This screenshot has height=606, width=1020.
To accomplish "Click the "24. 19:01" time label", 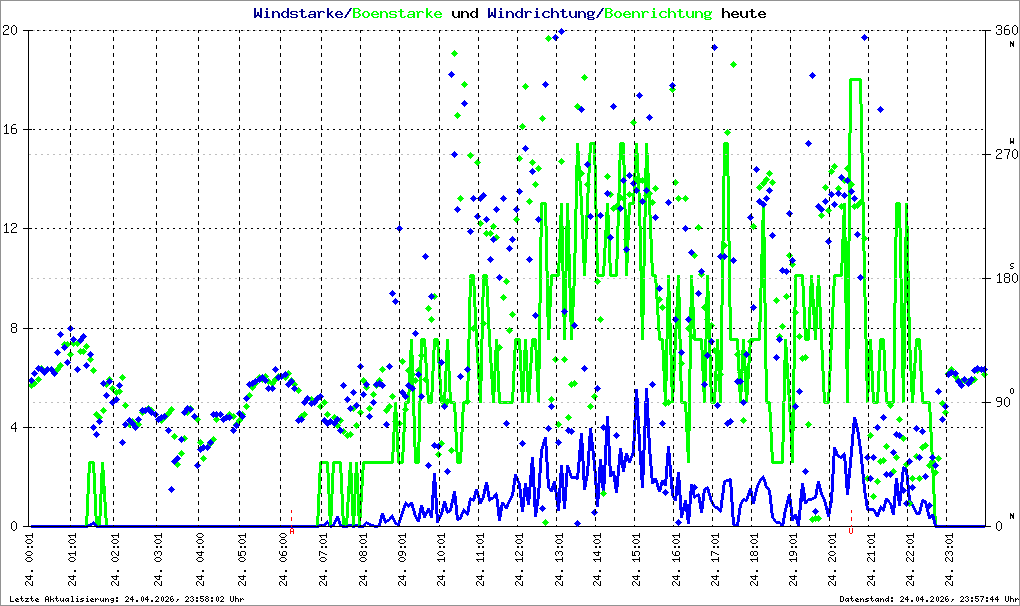I will (793, 560).
